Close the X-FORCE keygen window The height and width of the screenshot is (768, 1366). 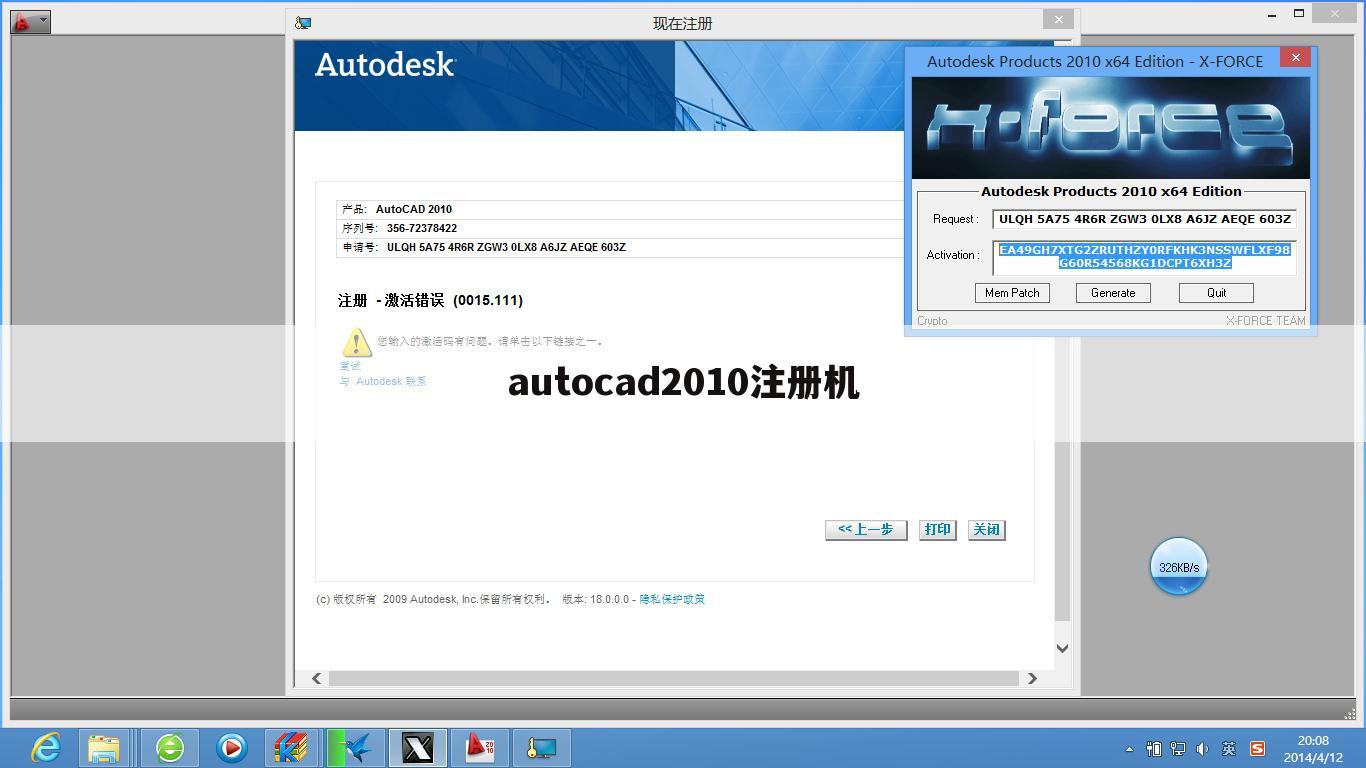[x=1296, y=58]
